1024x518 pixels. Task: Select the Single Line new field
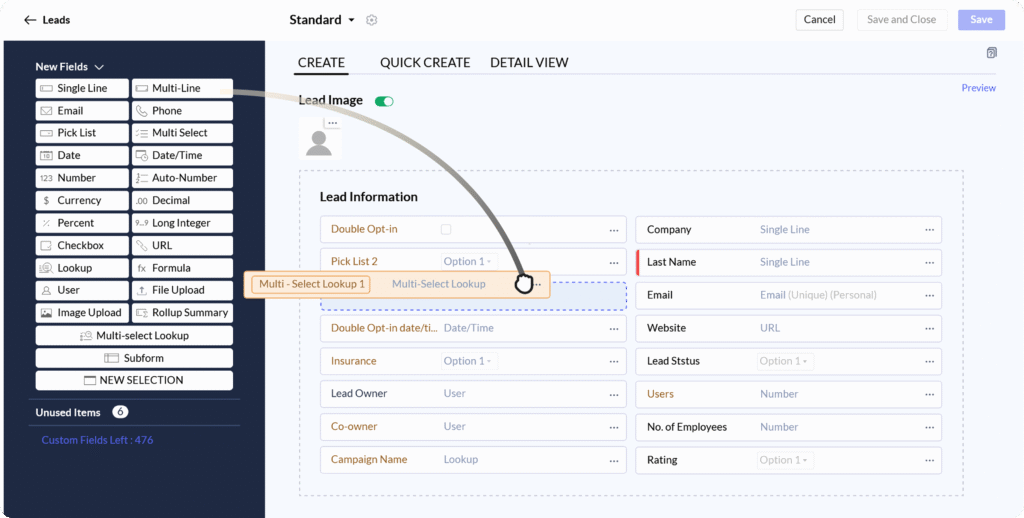click(x=82, y=88)
